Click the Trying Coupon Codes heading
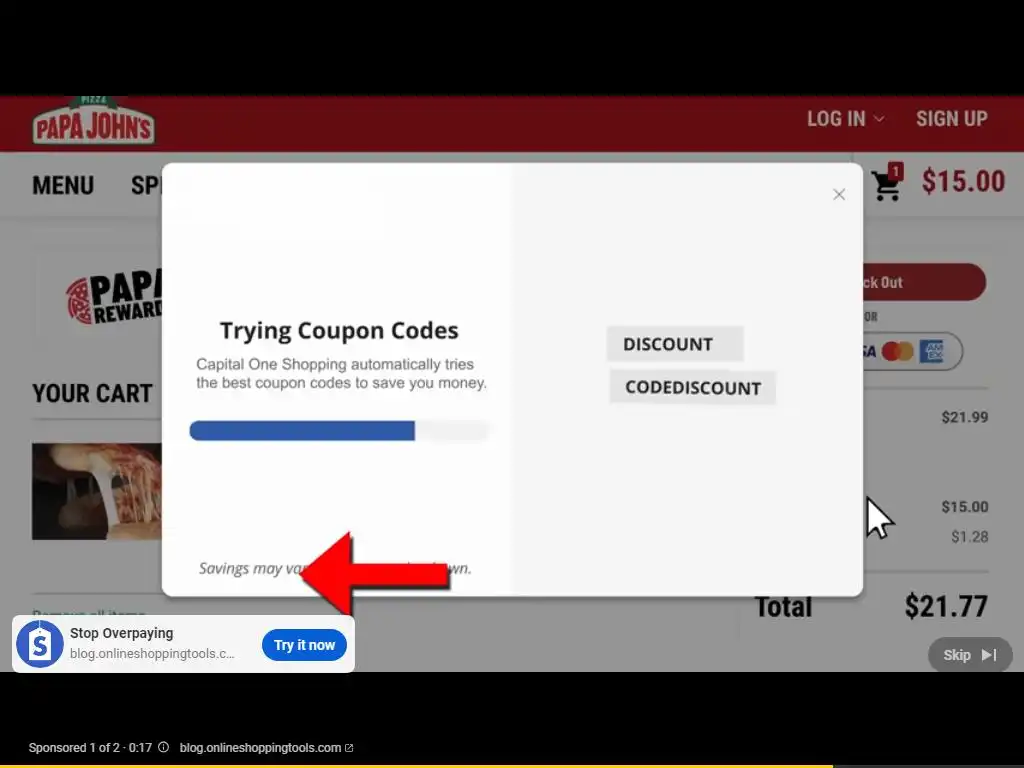This screenshot has height=768, width=1024. click(339, 331)
